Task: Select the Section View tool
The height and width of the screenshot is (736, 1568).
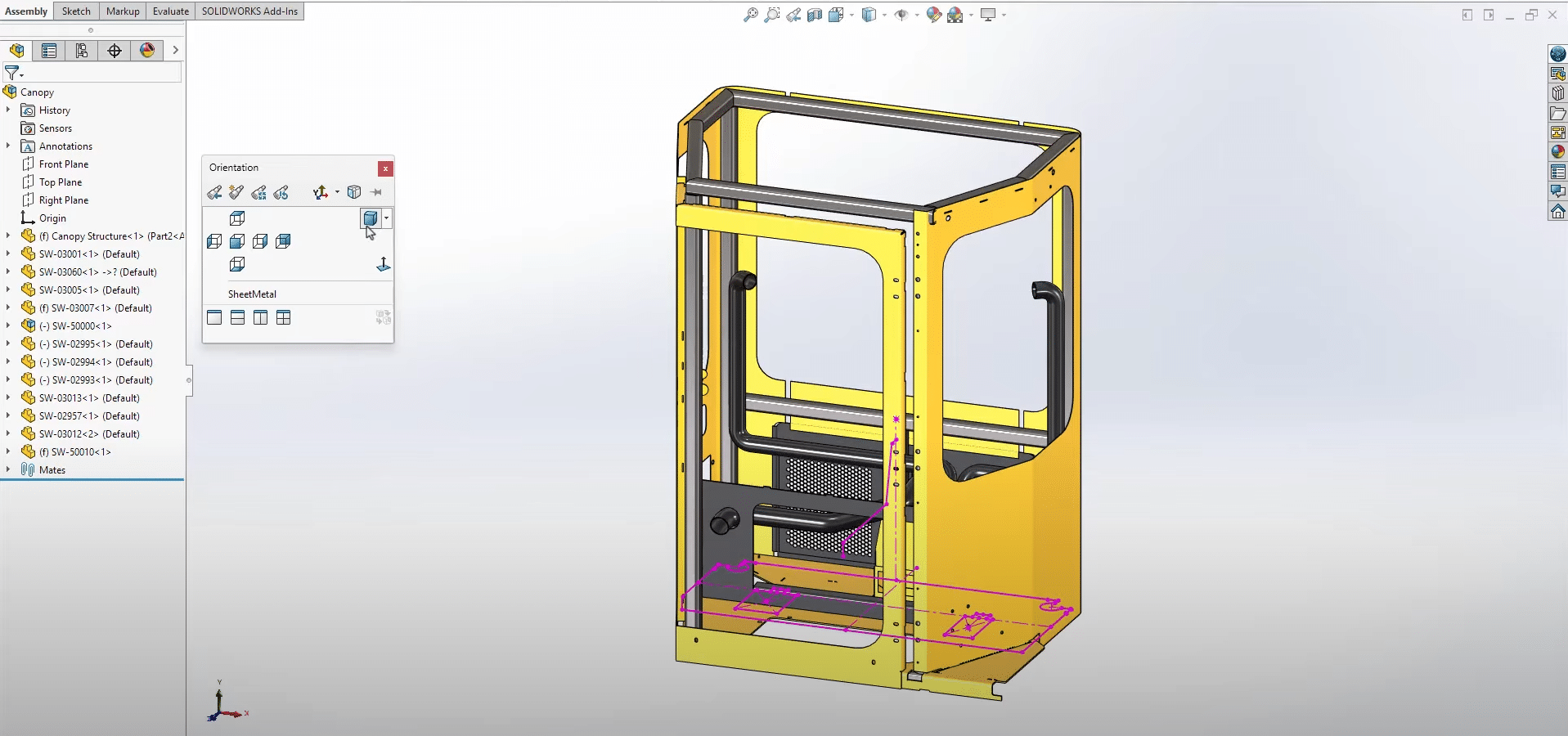Action: click(815, 15)
